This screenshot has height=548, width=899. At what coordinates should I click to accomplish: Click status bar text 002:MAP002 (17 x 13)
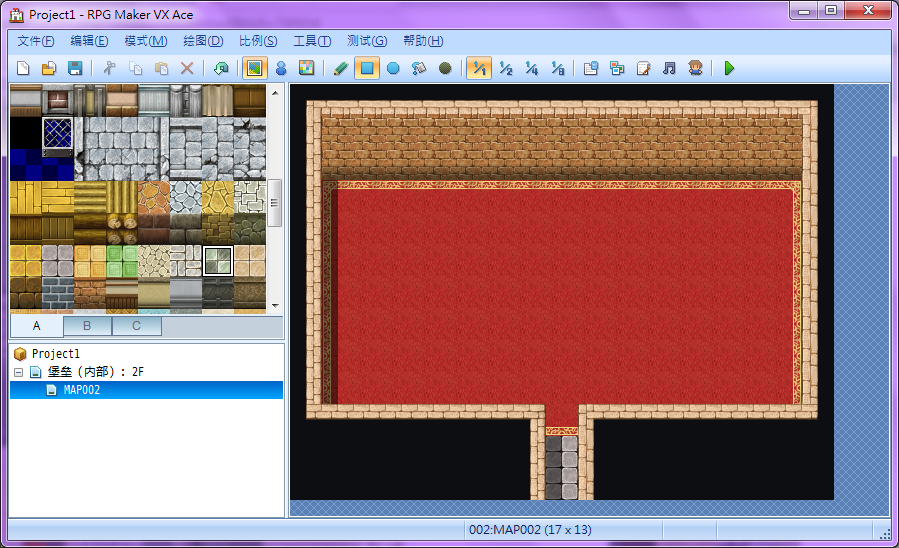530,530
